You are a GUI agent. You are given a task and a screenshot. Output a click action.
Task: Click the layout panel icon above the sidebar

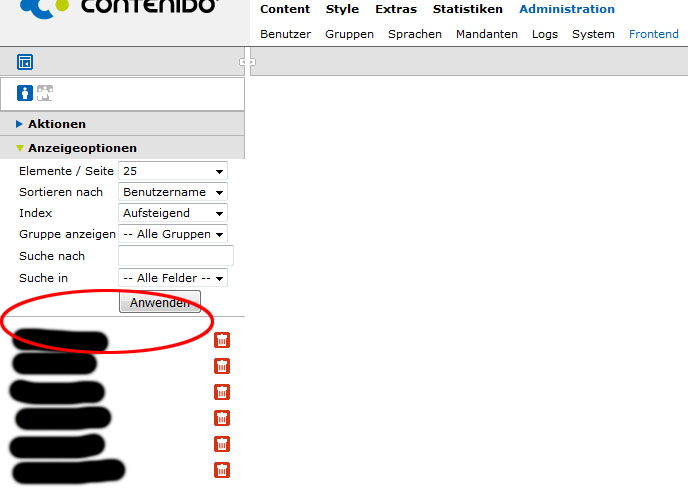tap(25, 62)
